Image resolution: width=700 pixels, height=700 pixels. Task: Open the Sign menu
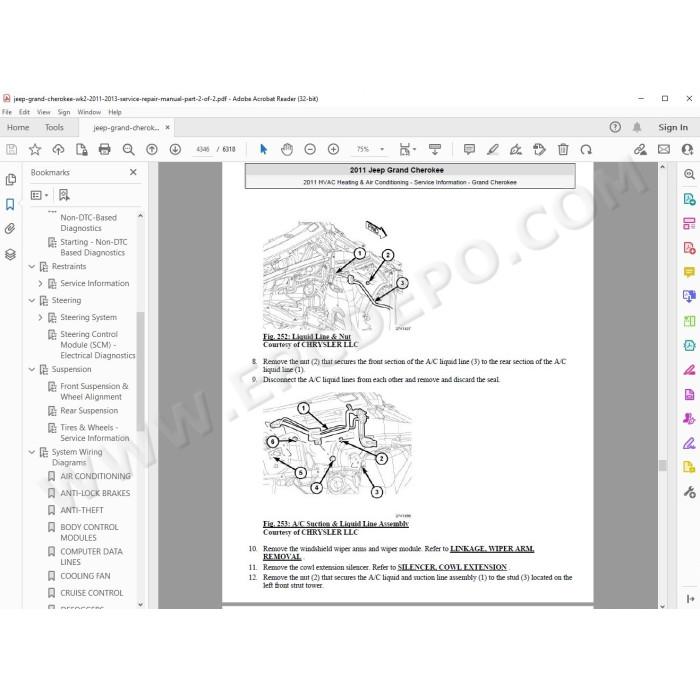tap(64, 112)
